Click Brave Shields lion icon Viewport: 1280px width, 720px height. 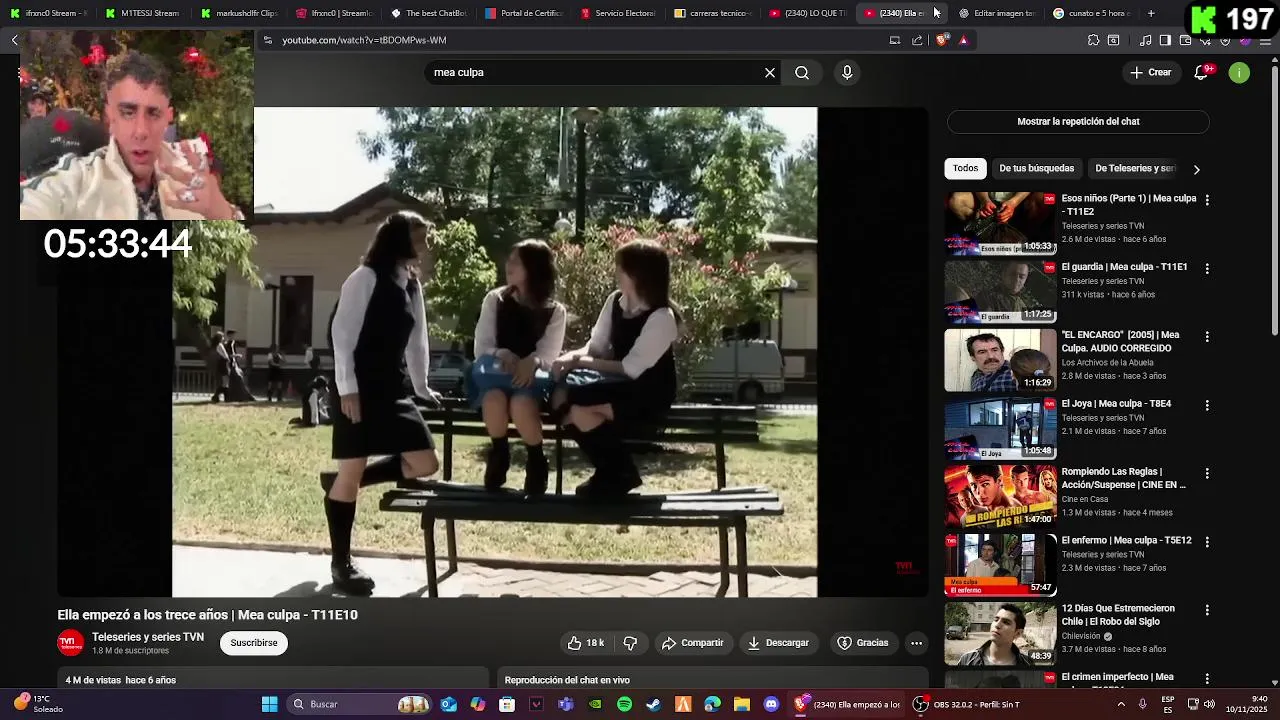(x=942, y=40)
